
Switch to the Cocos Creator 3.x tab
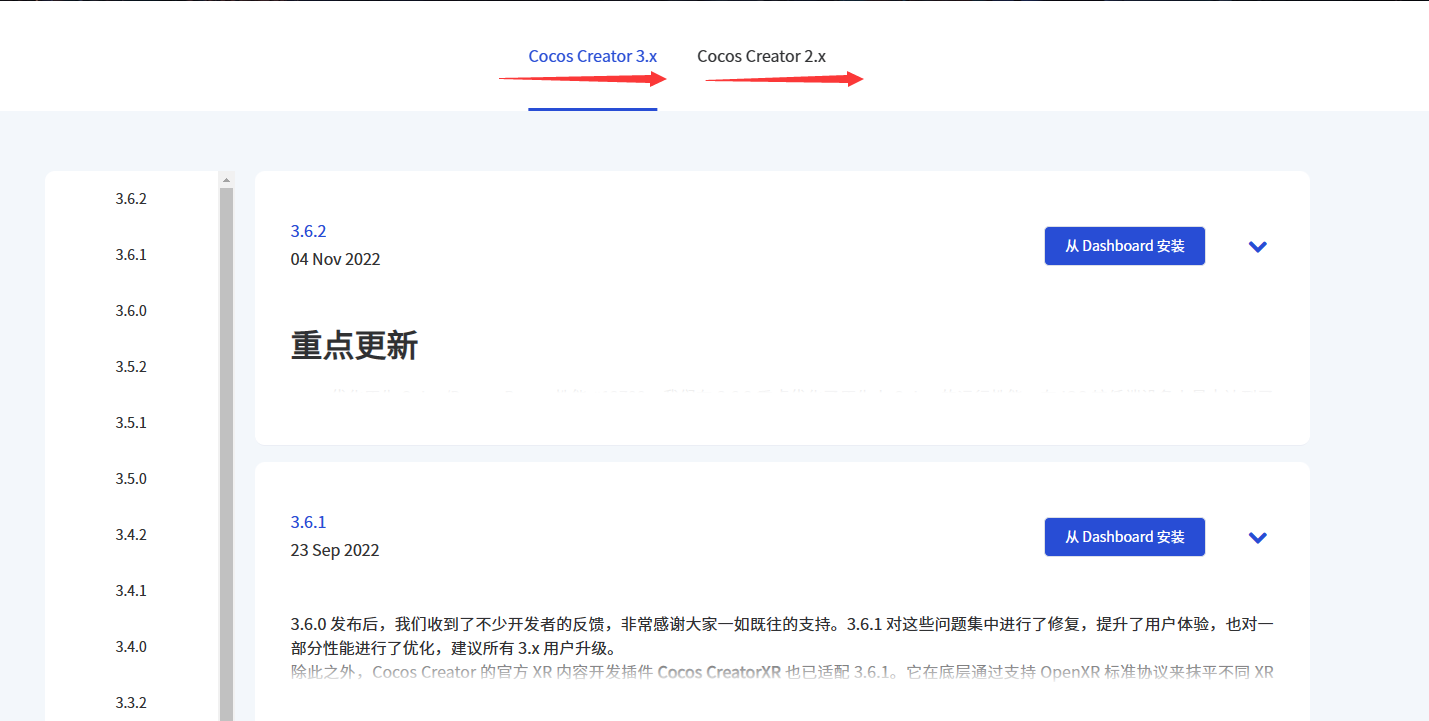(x=592, y=56)
